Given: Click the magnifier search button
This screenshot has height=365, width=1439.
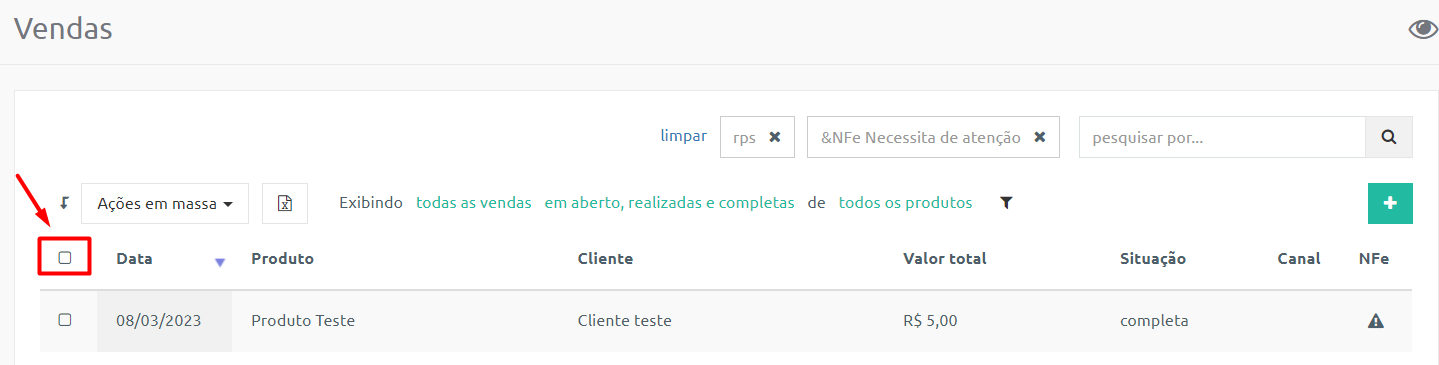Looking at the screenshot, I should point(1389,137).
